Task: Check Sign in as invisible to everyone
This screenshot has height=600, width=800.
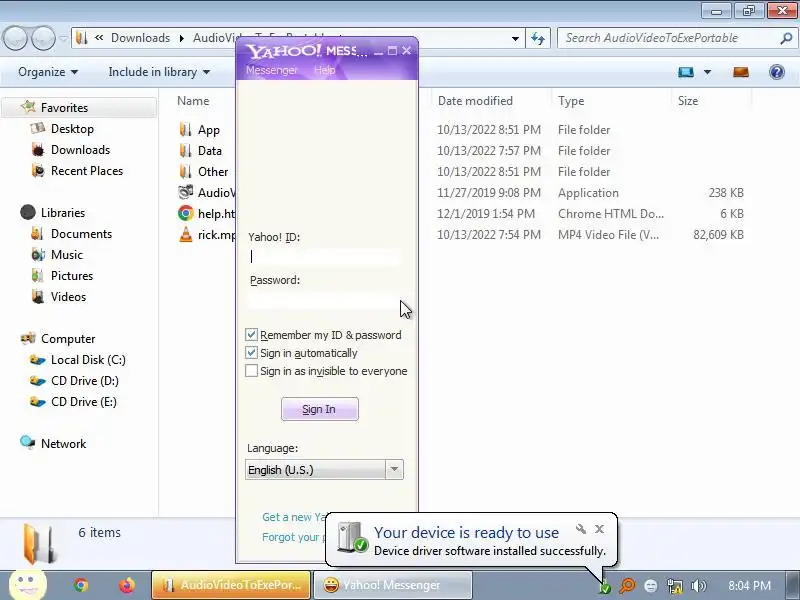Action: (x=251, y=371)
